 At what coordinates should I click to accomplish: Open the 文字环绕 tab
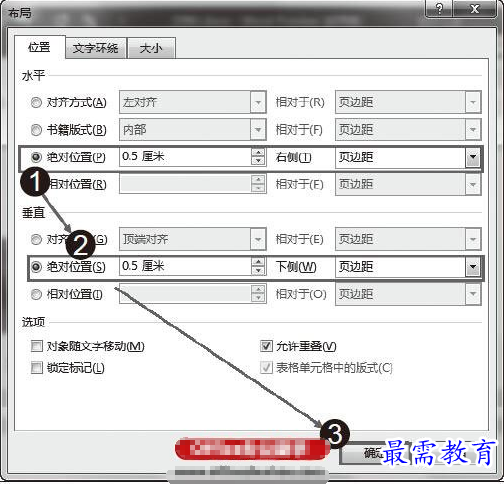coord(96,48)
